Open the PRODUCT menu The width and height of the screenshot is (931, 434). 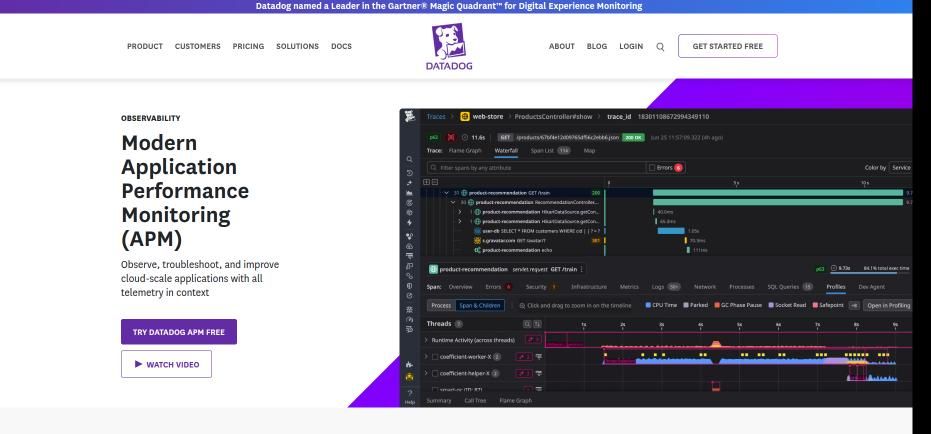[x=145, y=46]
